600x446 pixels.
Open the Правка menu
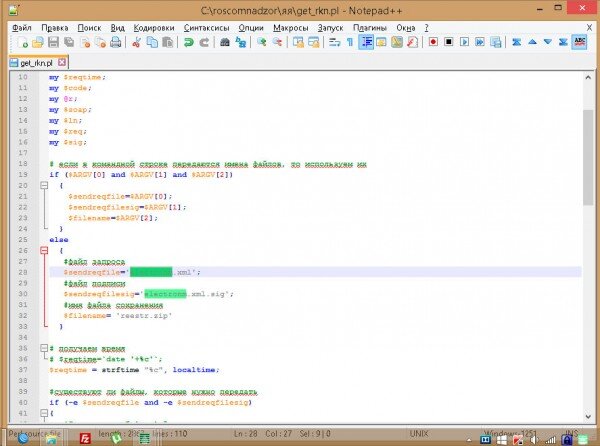tap(55, 28)
